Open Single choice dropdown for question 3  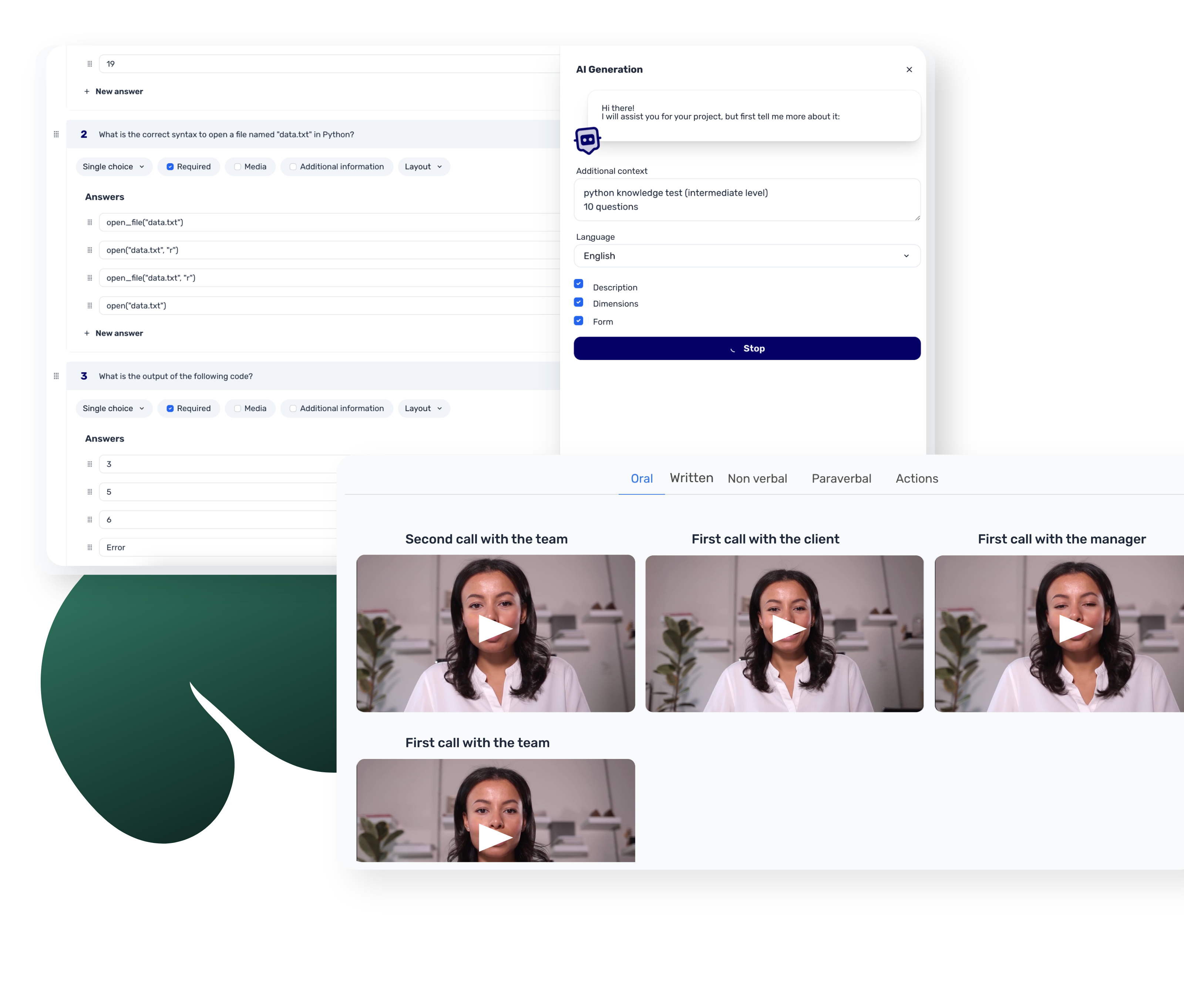pyautogui.click(x=114, y=409)
